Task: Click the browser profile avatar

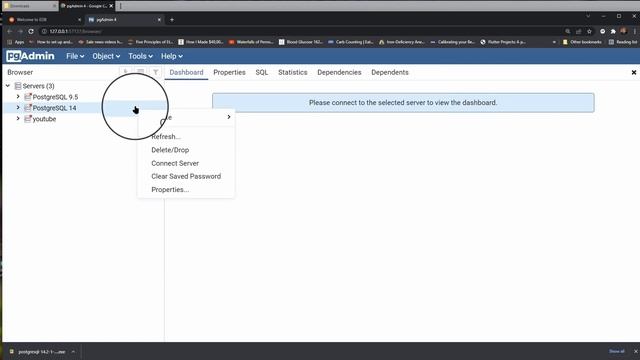Action: (x=623, y=31)
